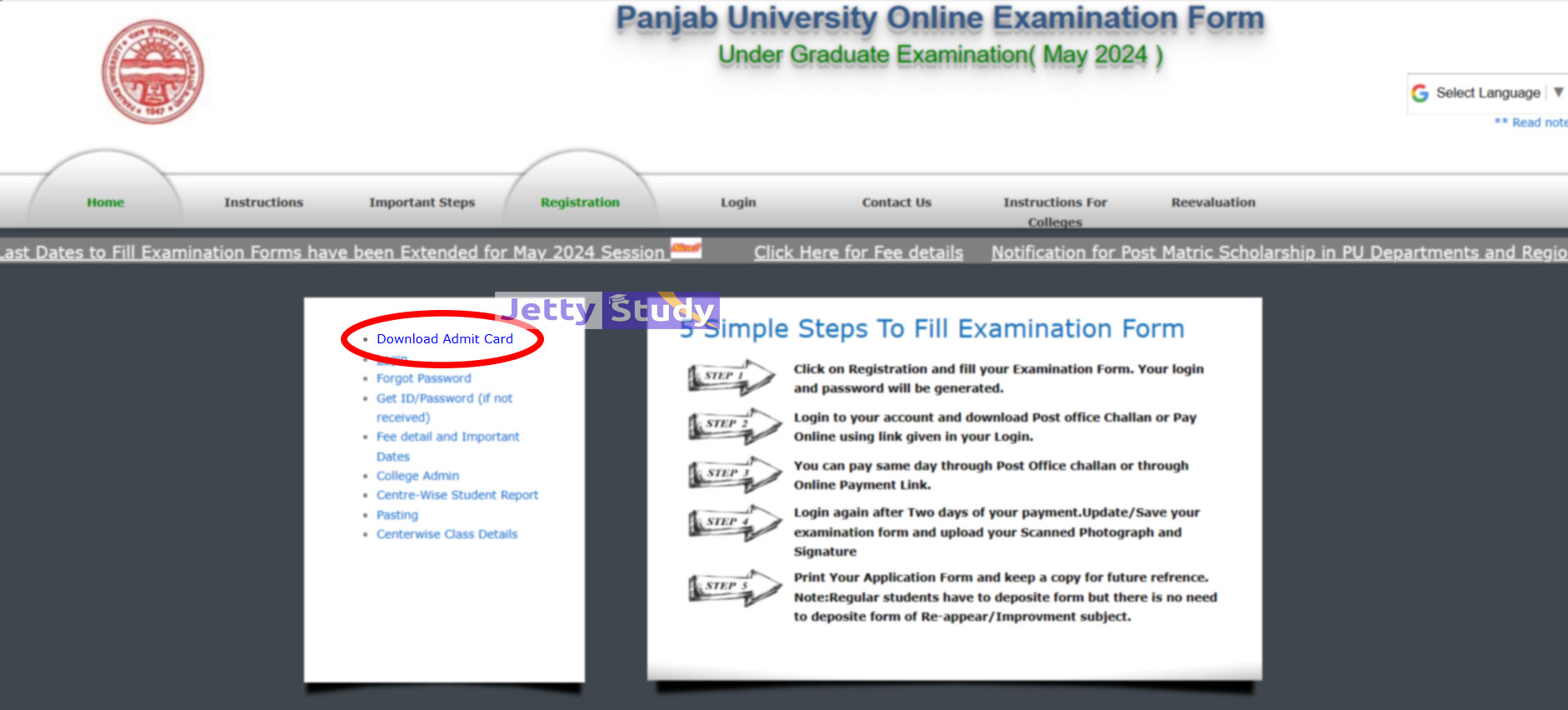Click step 5 text about printing Application Form
The height and width of the screenshot is (710, 1568).
[x=1005, y=597]
